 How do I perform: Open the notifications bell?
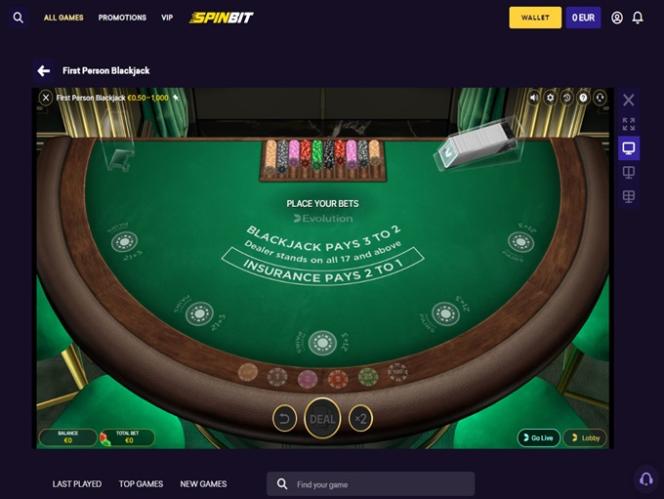pos(638,18)
